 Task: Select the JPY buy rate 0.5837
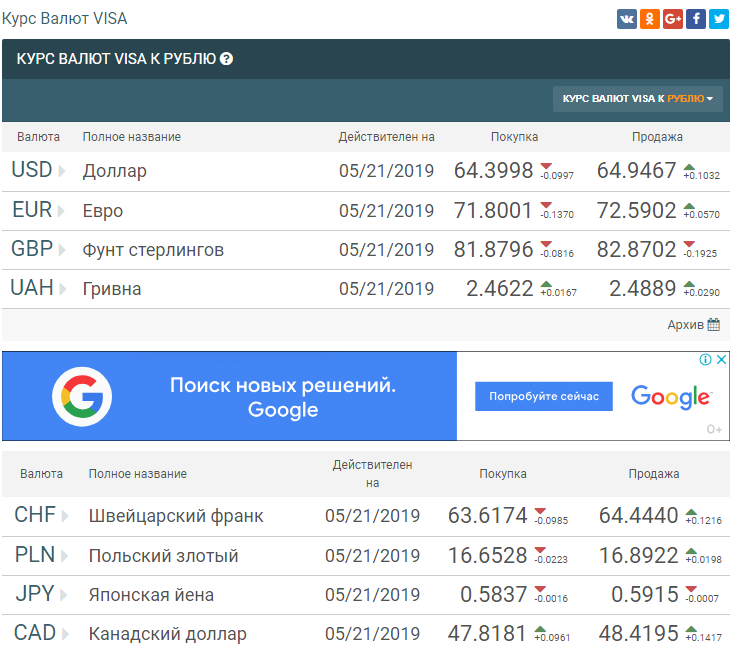click(494, 595)
